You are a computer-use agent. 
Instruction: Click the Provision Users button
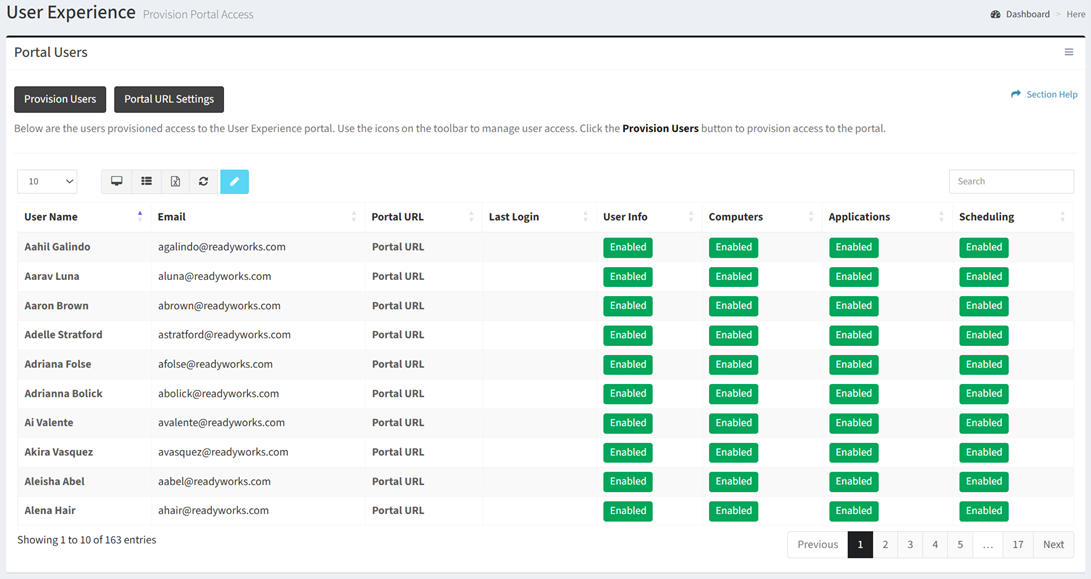[x=60, y=99]
